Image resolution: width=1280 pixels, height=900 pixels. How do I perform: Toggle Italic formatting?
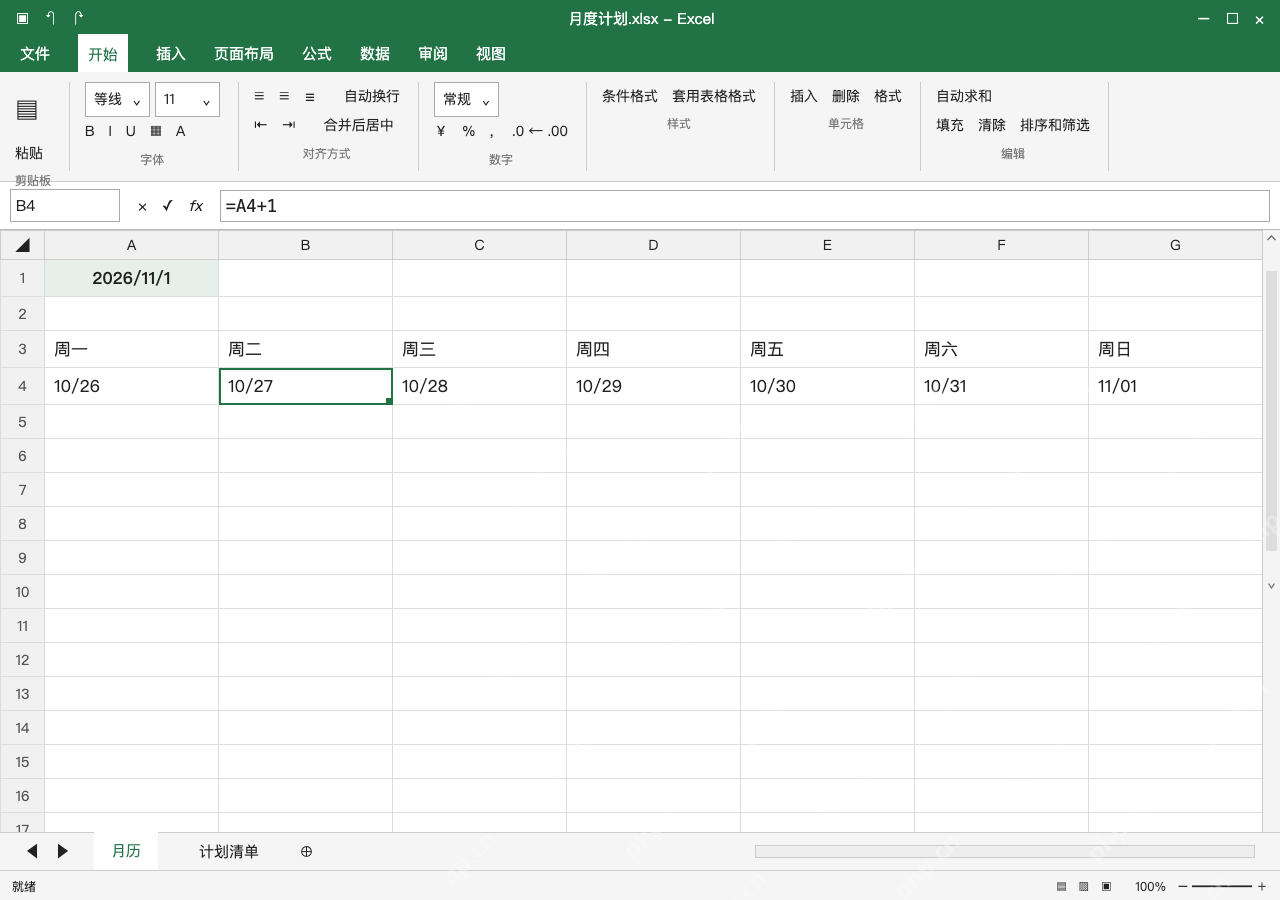(110, 131)
